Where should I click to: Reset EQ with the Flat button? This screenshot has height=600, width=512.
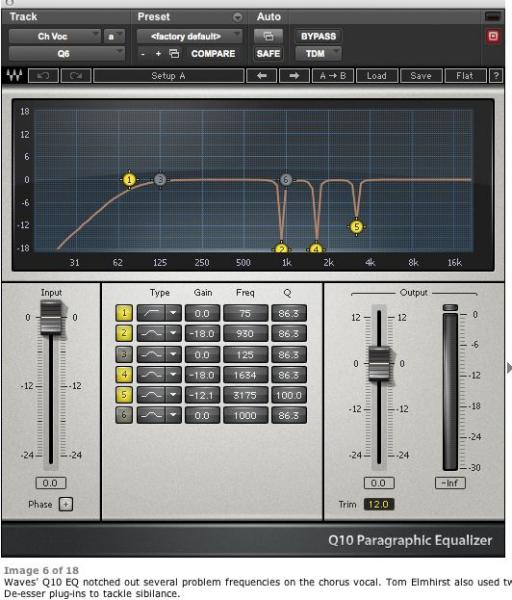(x=465, y=76)
